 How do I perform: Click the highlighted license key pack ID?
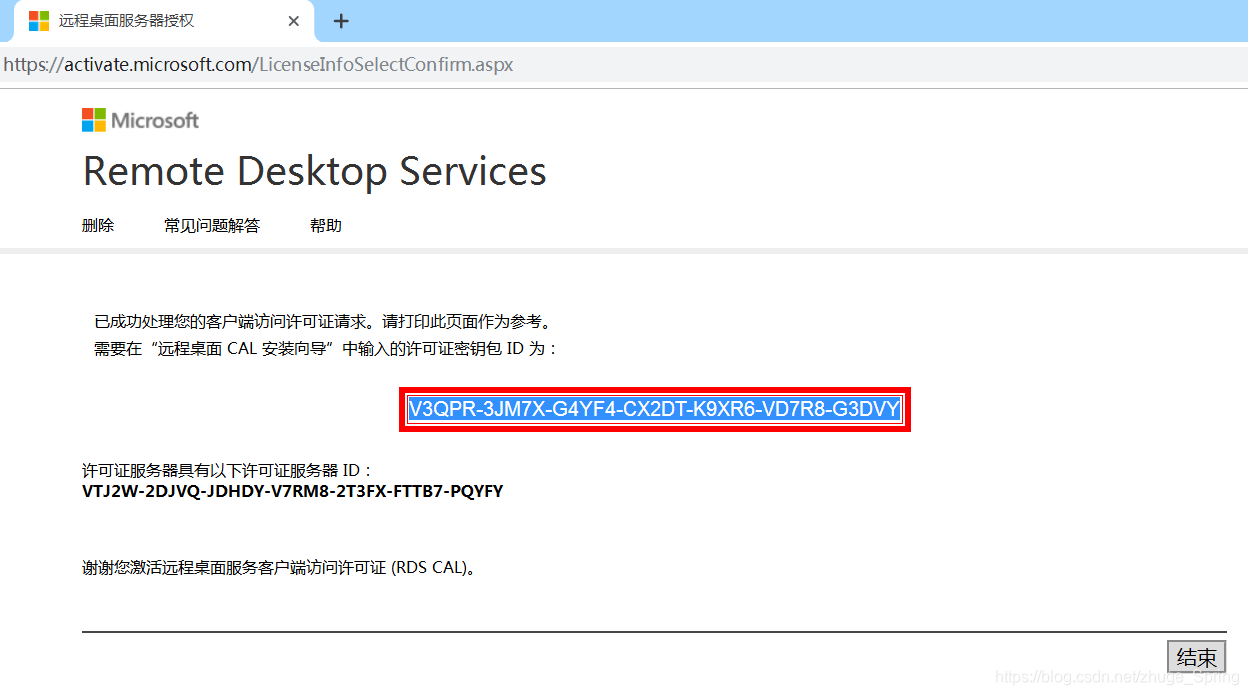point(655,409)
